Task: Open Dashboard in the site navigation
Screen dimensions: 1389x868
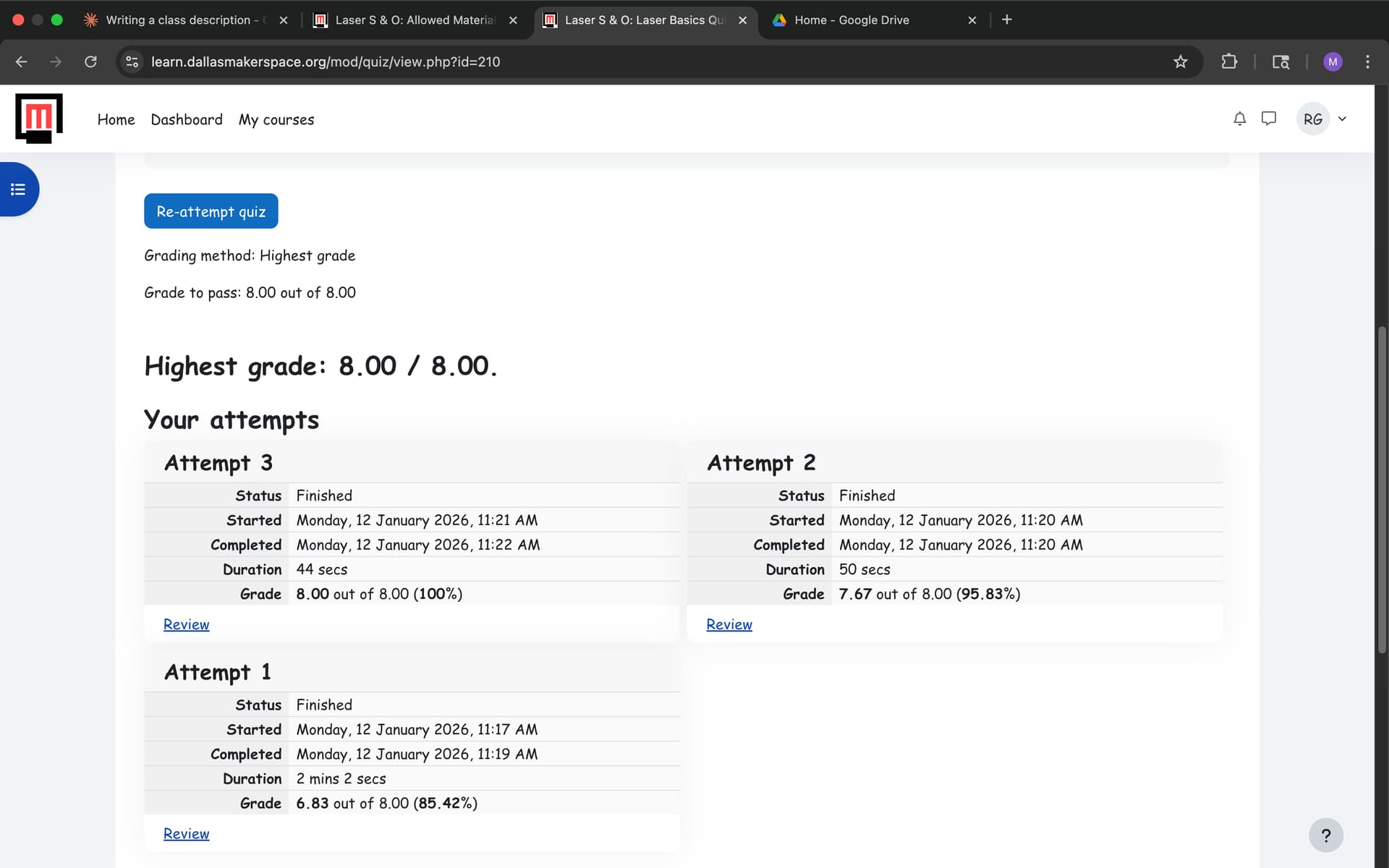Action: (x=187, y=119)
